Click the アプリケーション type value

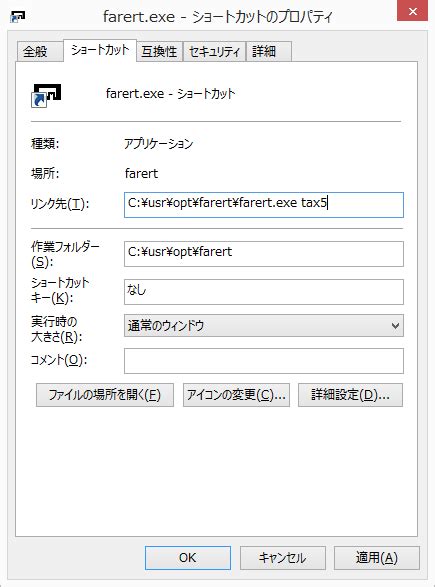pos(158,144)
